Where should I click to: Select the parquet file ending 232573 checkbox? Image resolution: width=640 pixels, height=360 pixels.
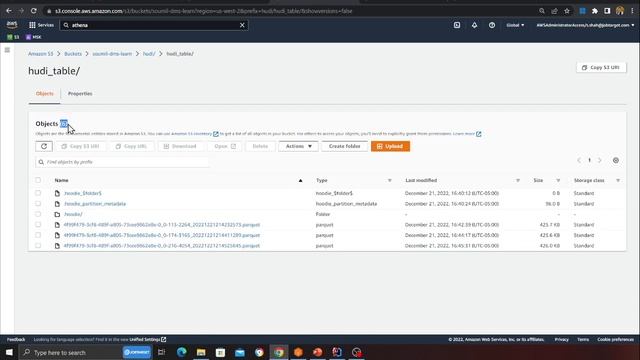coord(38,224)
